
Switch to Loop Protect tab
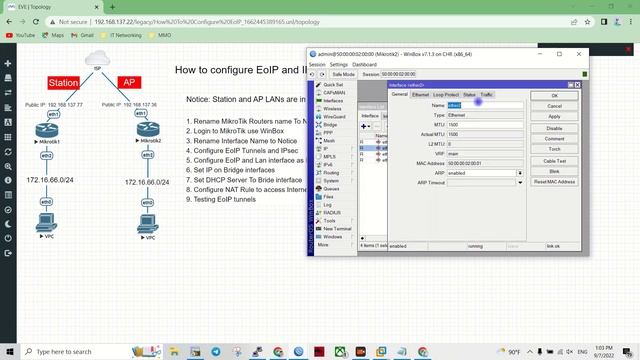tap(446, 95)
